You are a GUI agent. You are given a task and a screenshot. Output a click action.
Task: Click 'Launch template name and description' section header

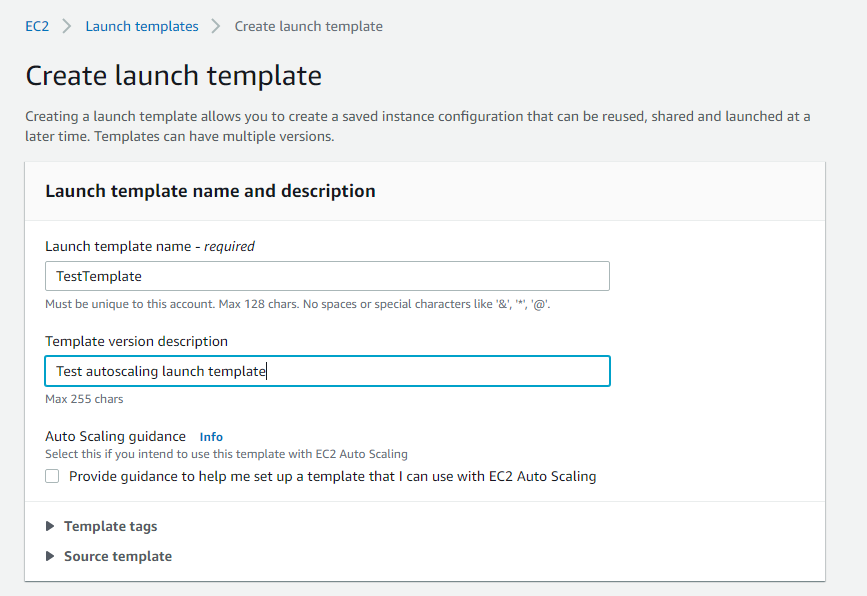[210, 191]
